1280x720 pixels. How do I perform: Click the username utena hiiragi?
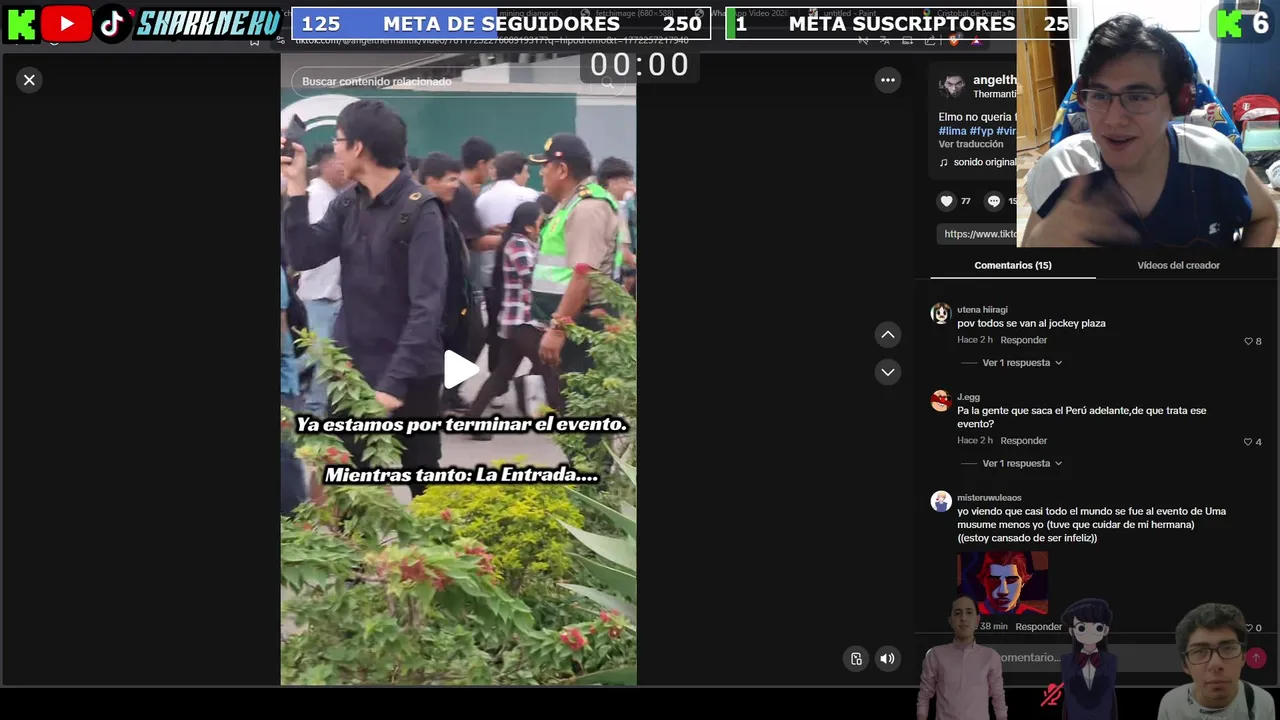pyautogui.click(x=982, y=310)
